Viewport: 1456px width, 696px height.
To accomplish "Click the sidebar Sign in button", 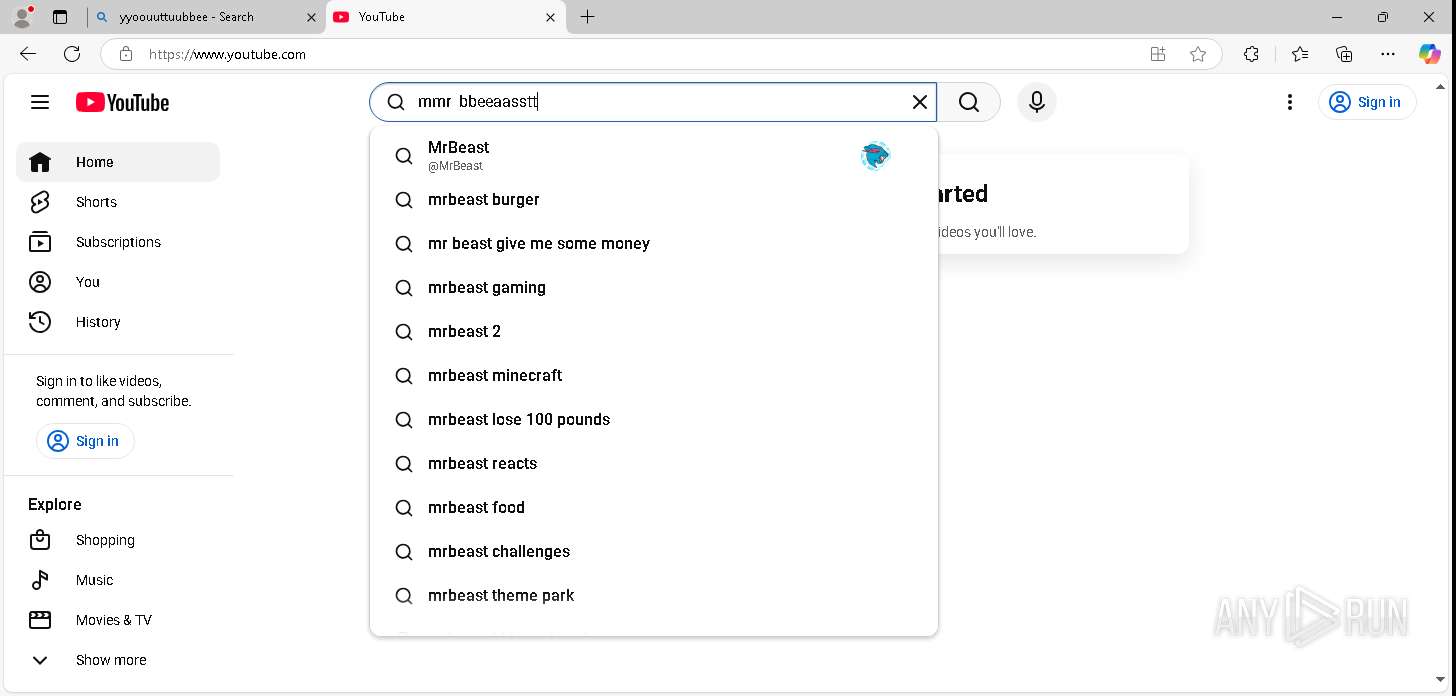I will (x=85, y=441).
